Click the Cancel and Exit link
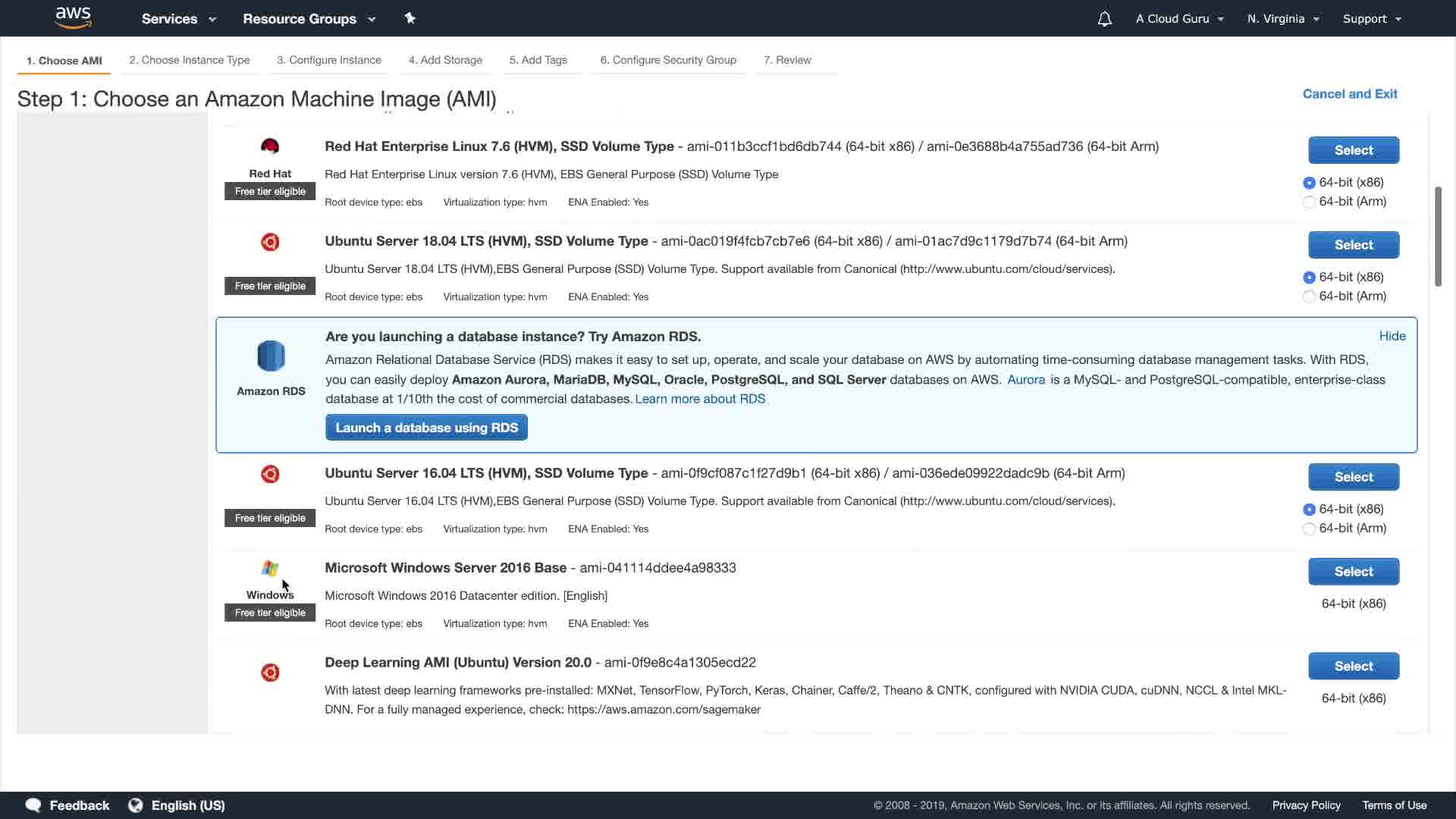 point(1350,94)
